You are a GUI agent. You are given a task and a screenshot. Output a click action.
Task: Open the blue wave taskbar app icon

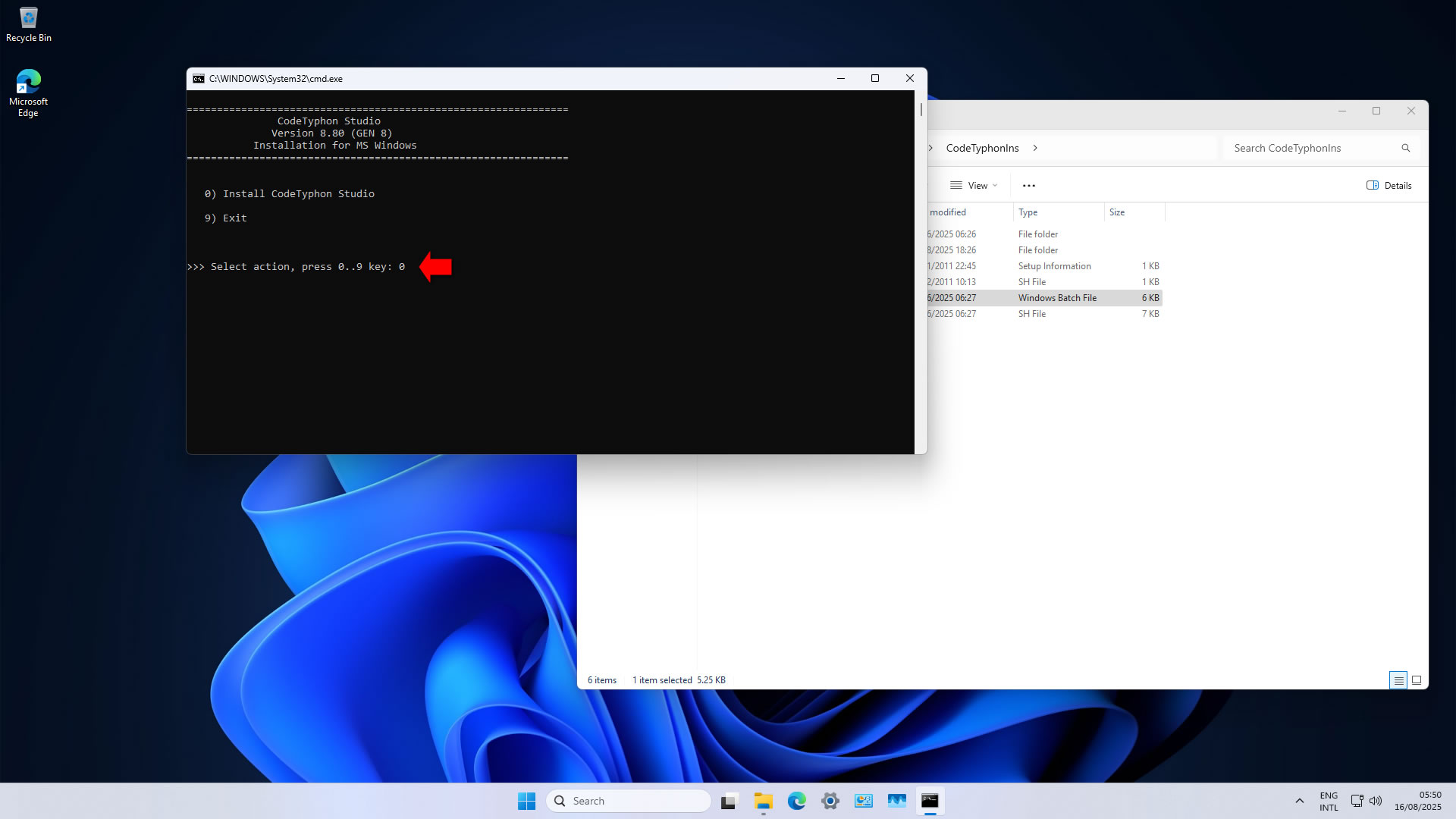(896, 801)
